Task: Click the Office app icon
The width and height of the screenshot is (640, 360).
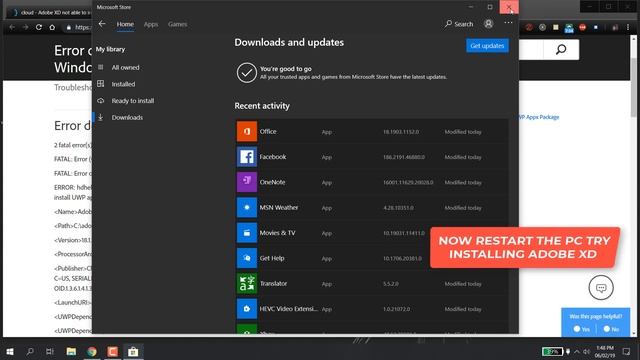Action: tap(247, 131)
